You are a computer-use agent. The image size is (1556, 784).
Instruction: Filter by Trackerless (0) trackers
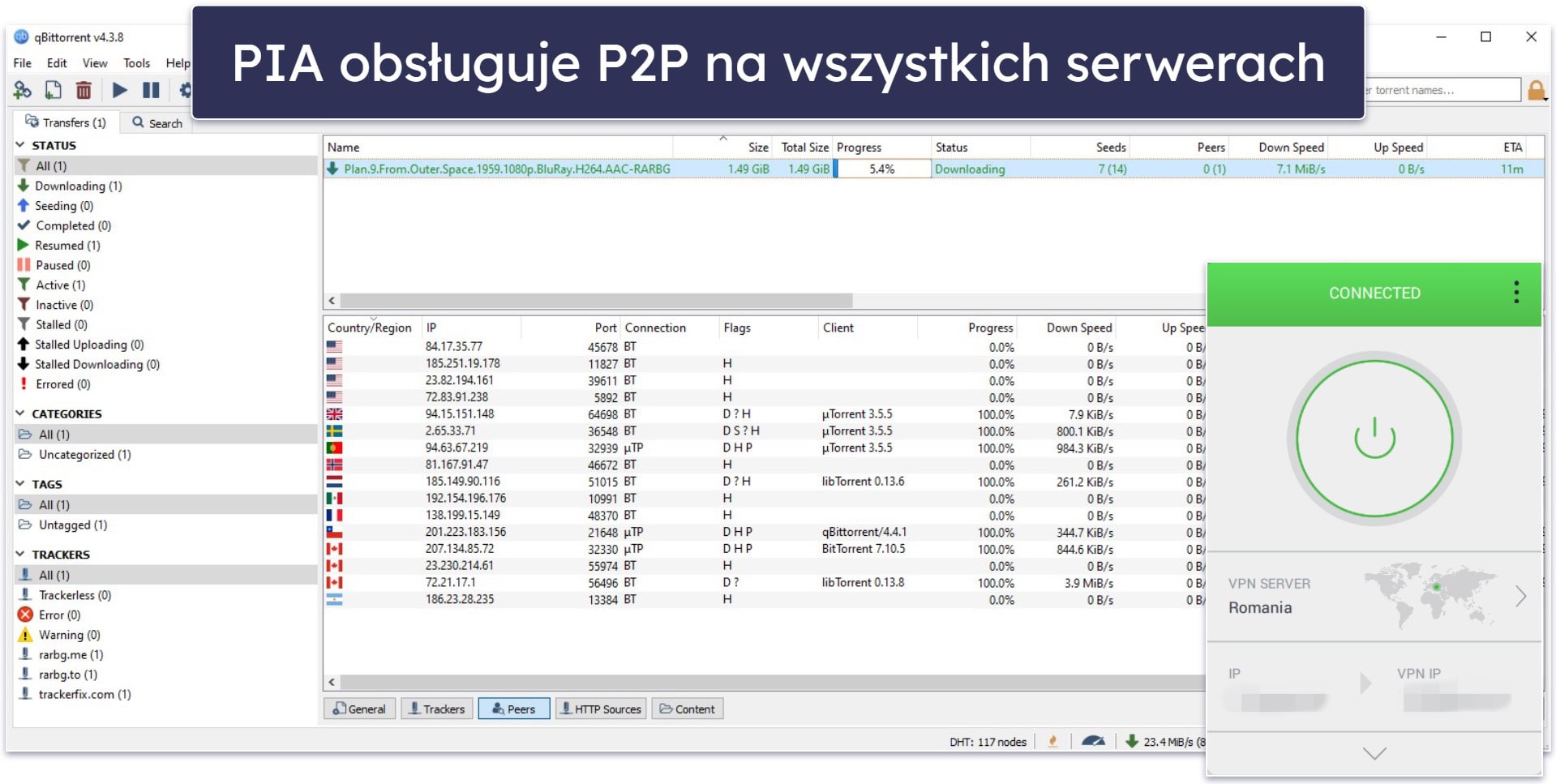(75, 595)
